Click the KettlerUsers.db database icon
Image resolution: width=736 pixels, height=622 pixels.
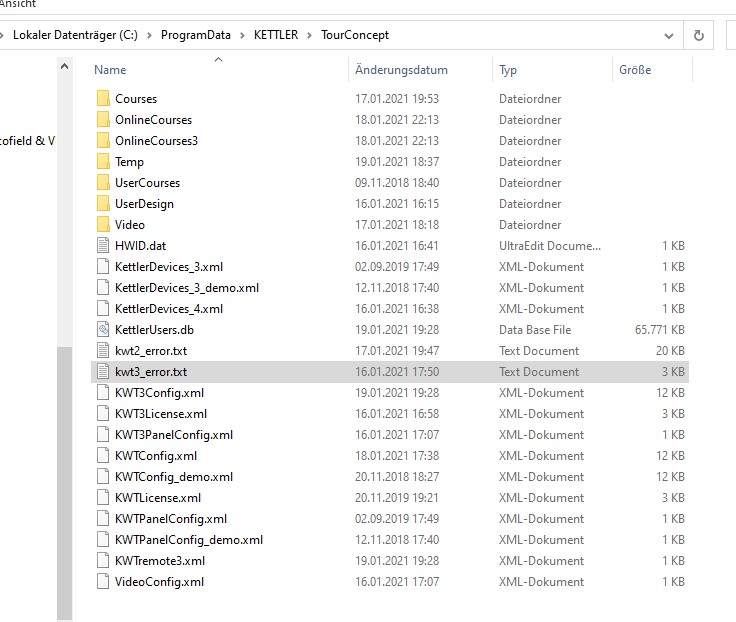pyautogui.click(x=103, y=330)
